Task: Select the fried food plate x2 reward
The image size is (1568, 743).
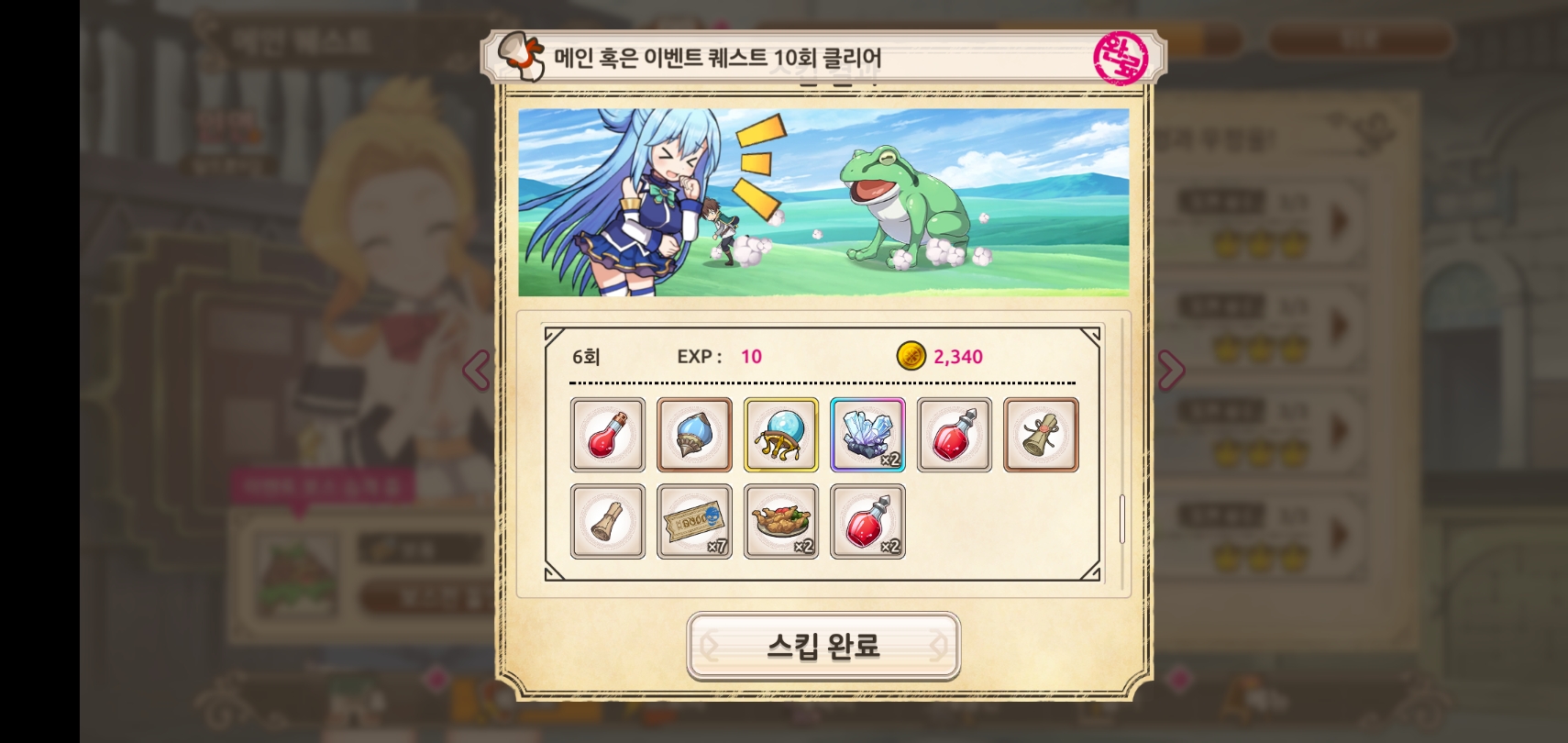Action: click(x=780, y=522)
